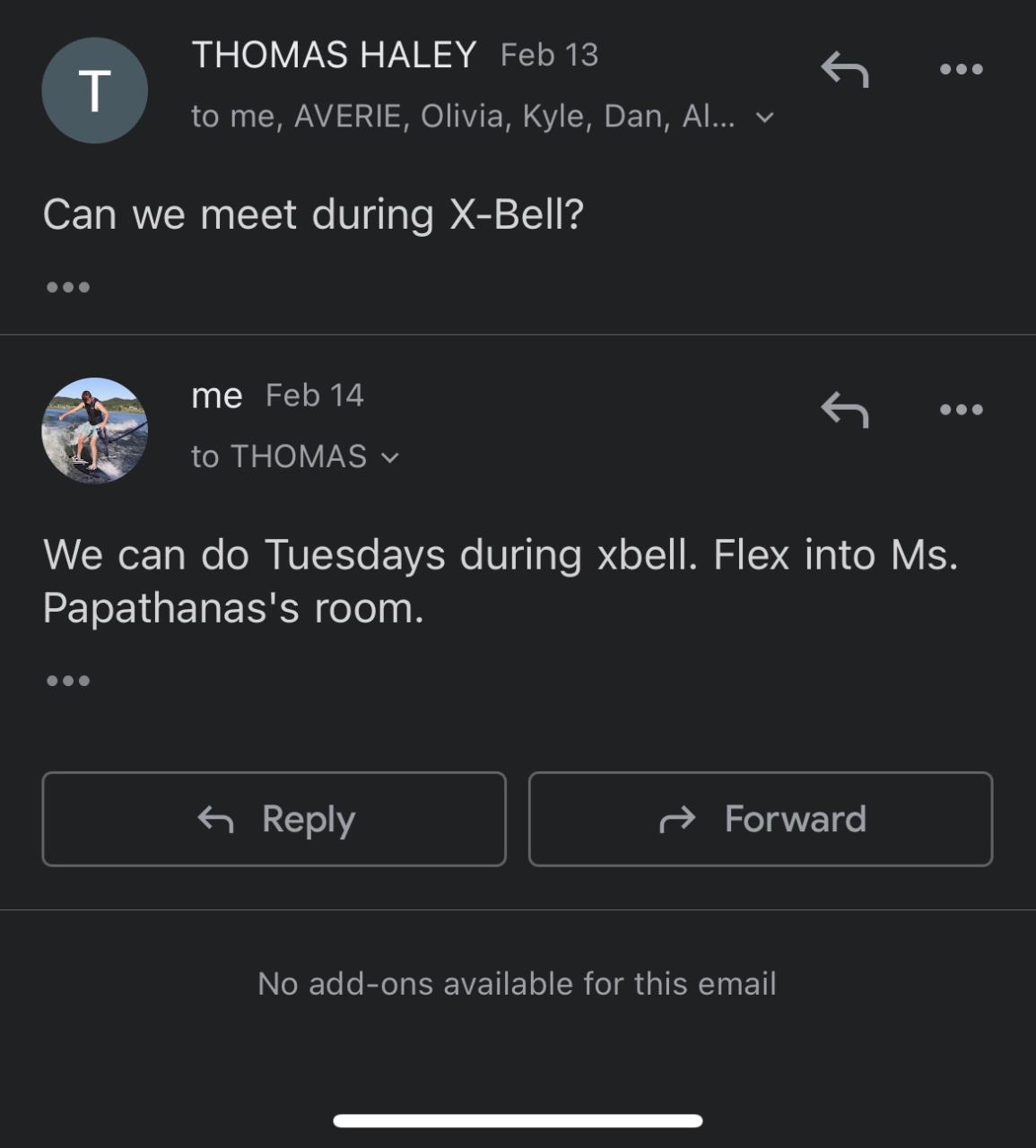Tap the "me" sender name
This screenshot has height=1148, width=1036.
pos(217,396)
